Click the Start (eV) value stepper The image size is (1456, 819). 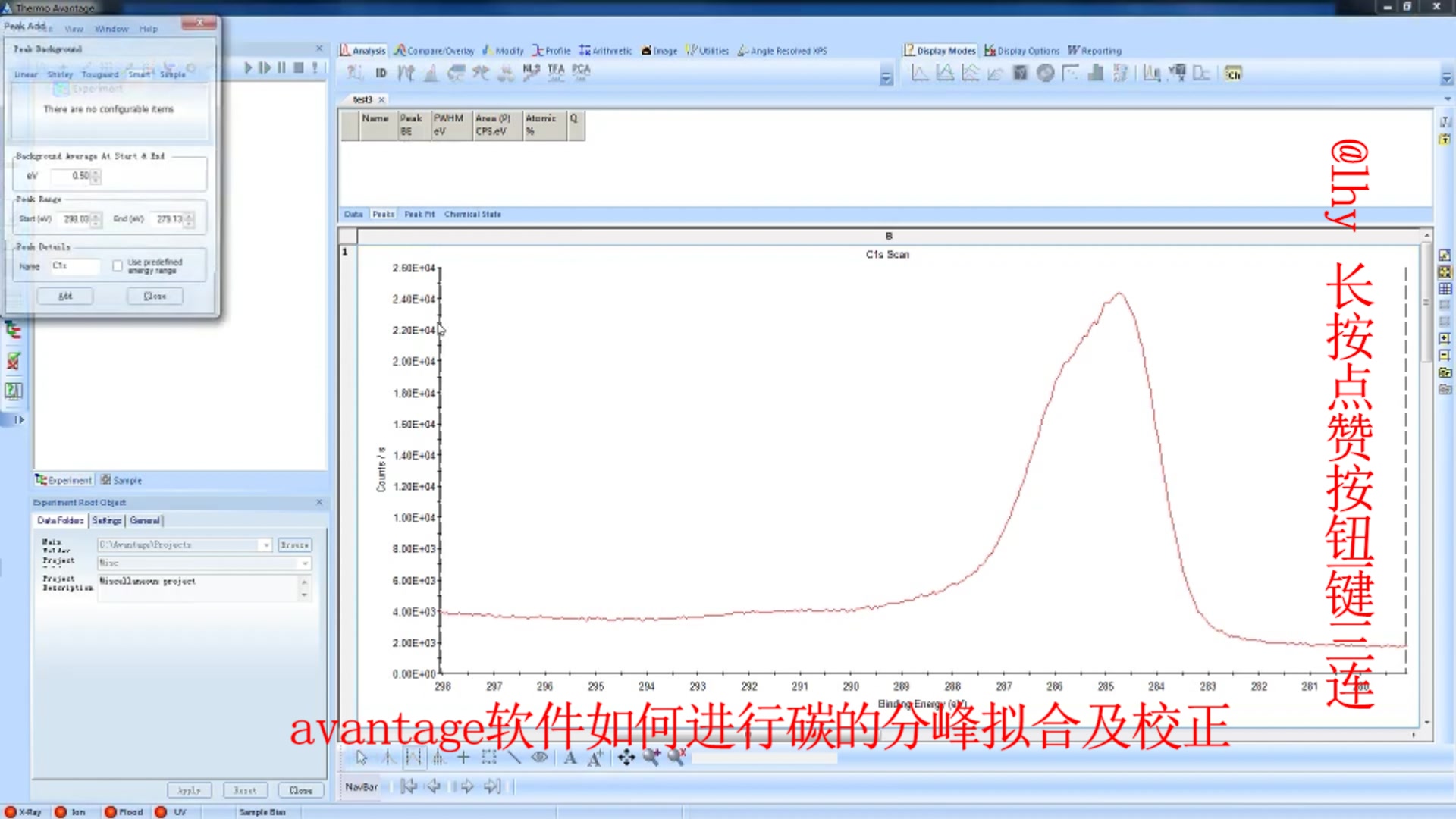point(96,219)
